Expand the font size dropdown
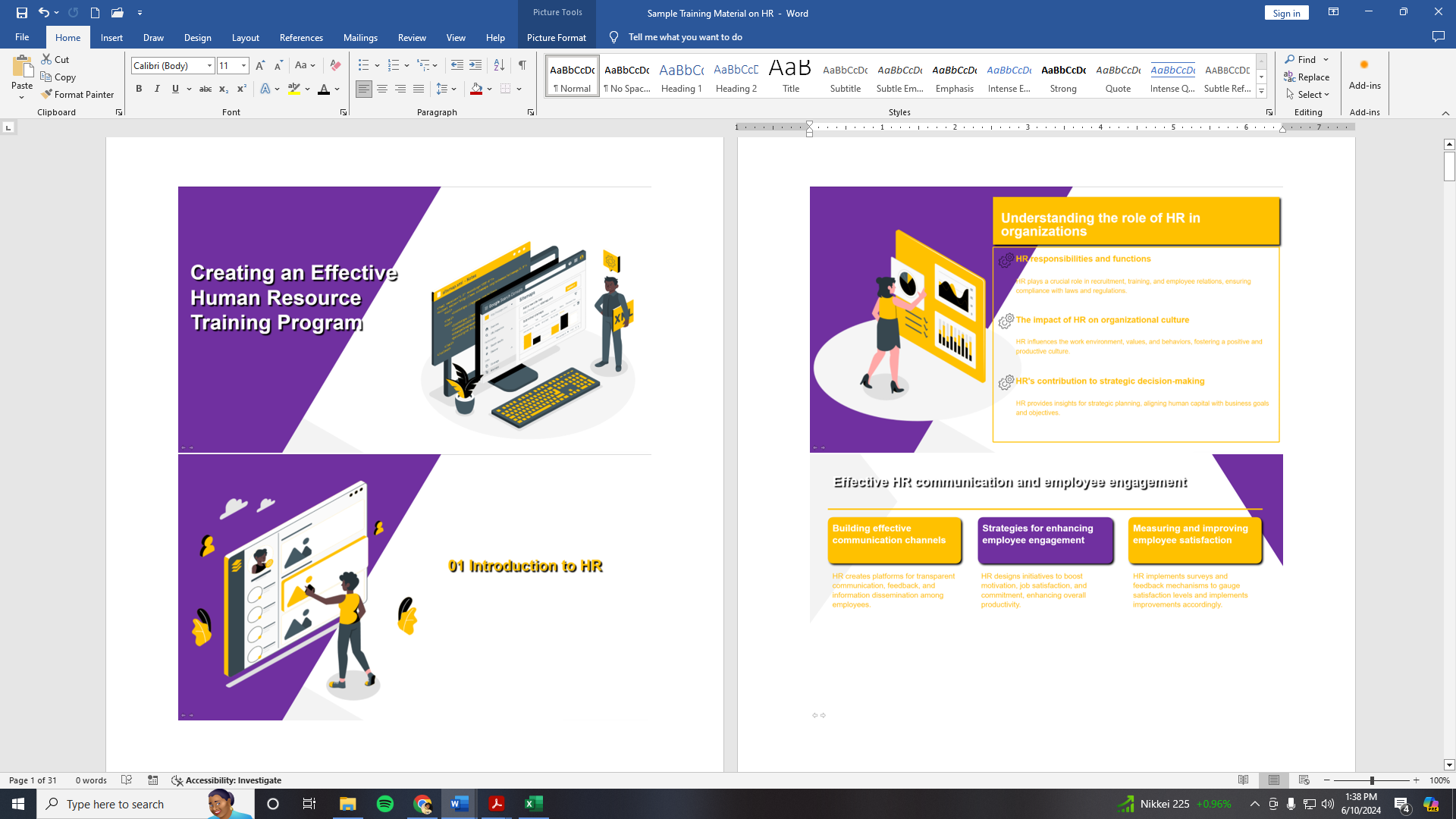Image resolution: width=1456 pixels, height=819 pixels. coord(243,66)
